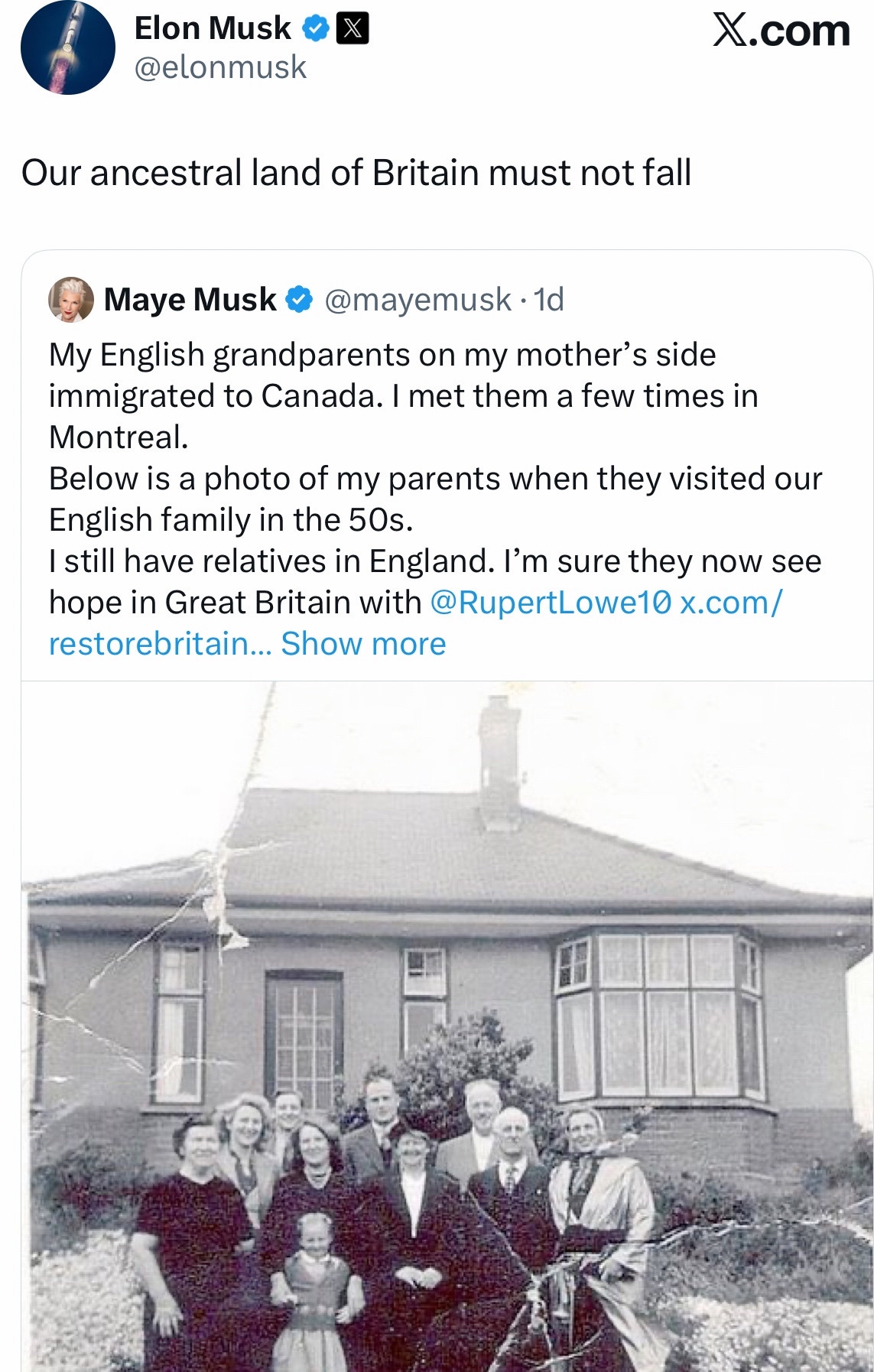The height and width of the screenshot is (1372, 874).
Task: Click the line "English family in the 50s."
Action: (x=231, y=520)
